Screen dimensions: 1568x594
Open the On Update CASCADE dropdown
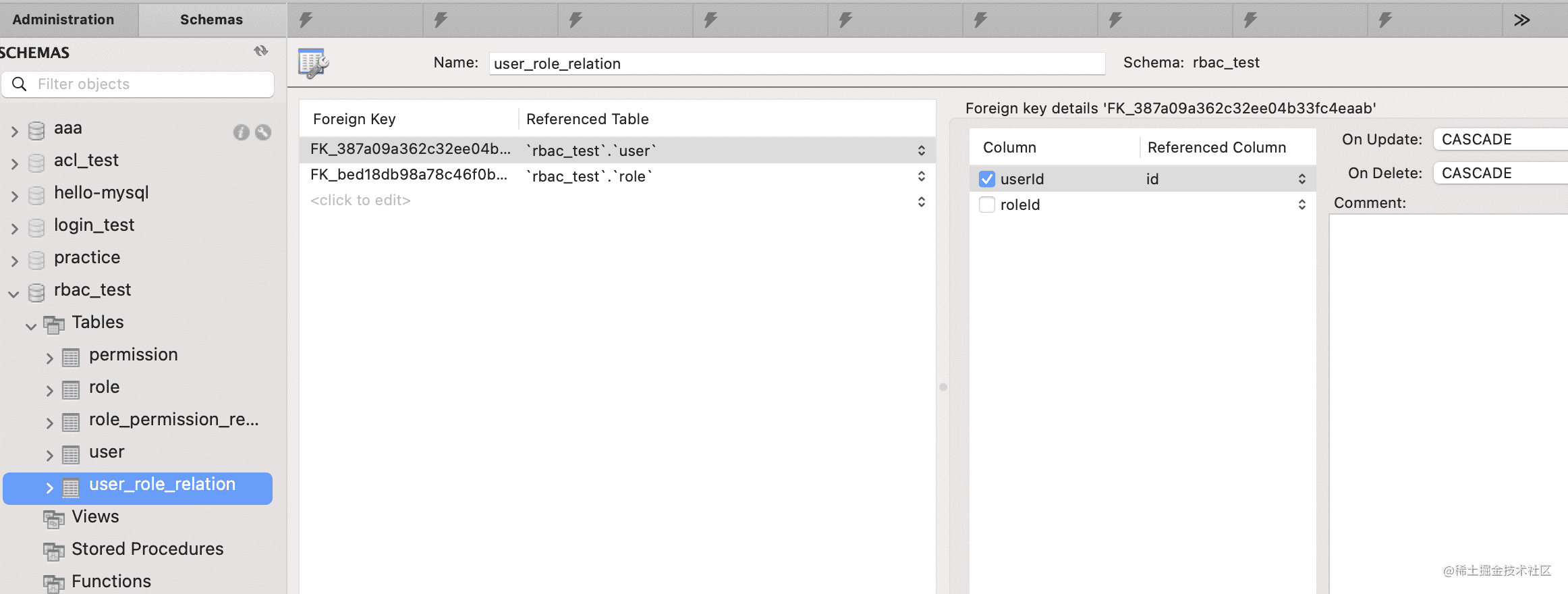click(x=1499, y=139)
